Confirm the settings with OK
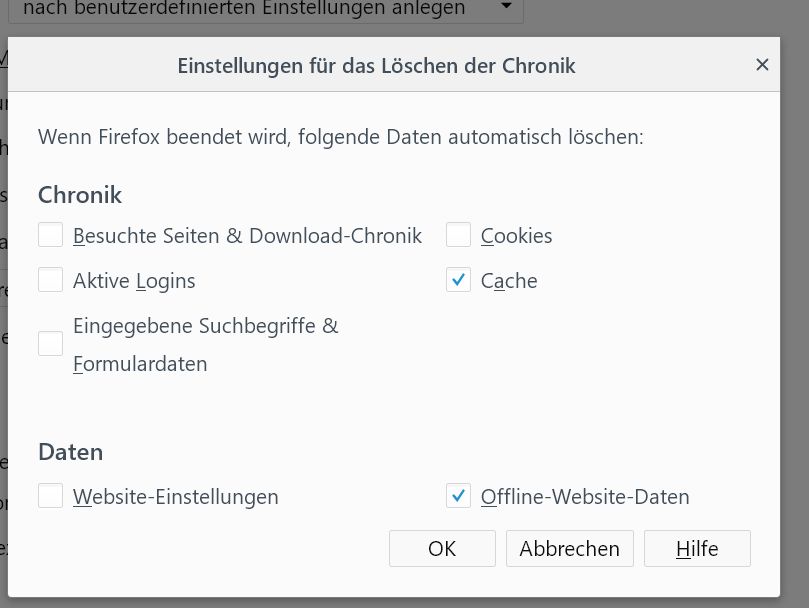 [x=442, y=548]
